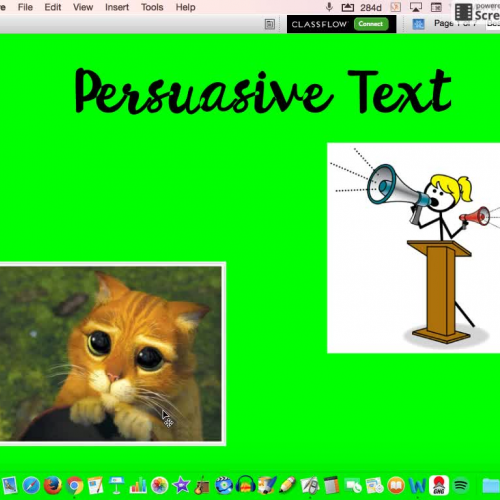The image size is (500, 500).
Task: Open the Tools menu
Action: [x=152, y=7]
